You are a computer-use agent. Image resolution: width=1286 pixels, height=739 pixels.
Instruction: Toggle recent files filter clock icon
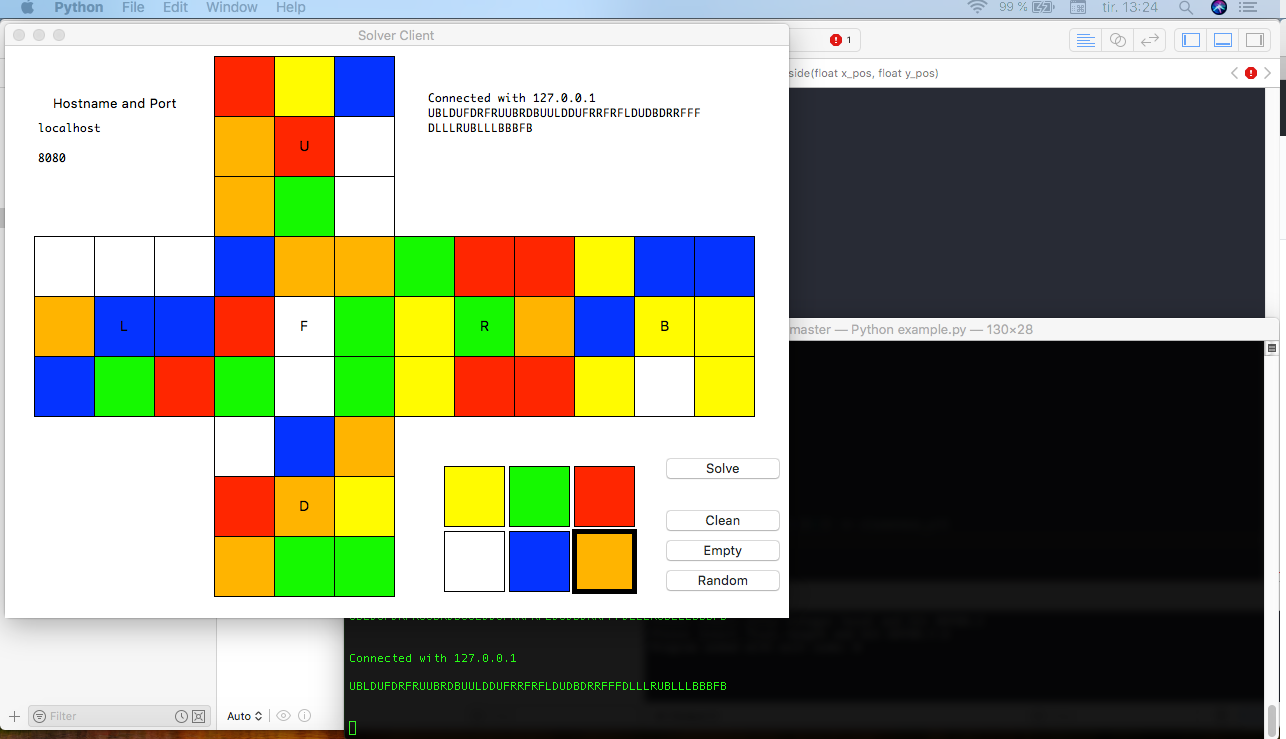[x=181, y=716]
